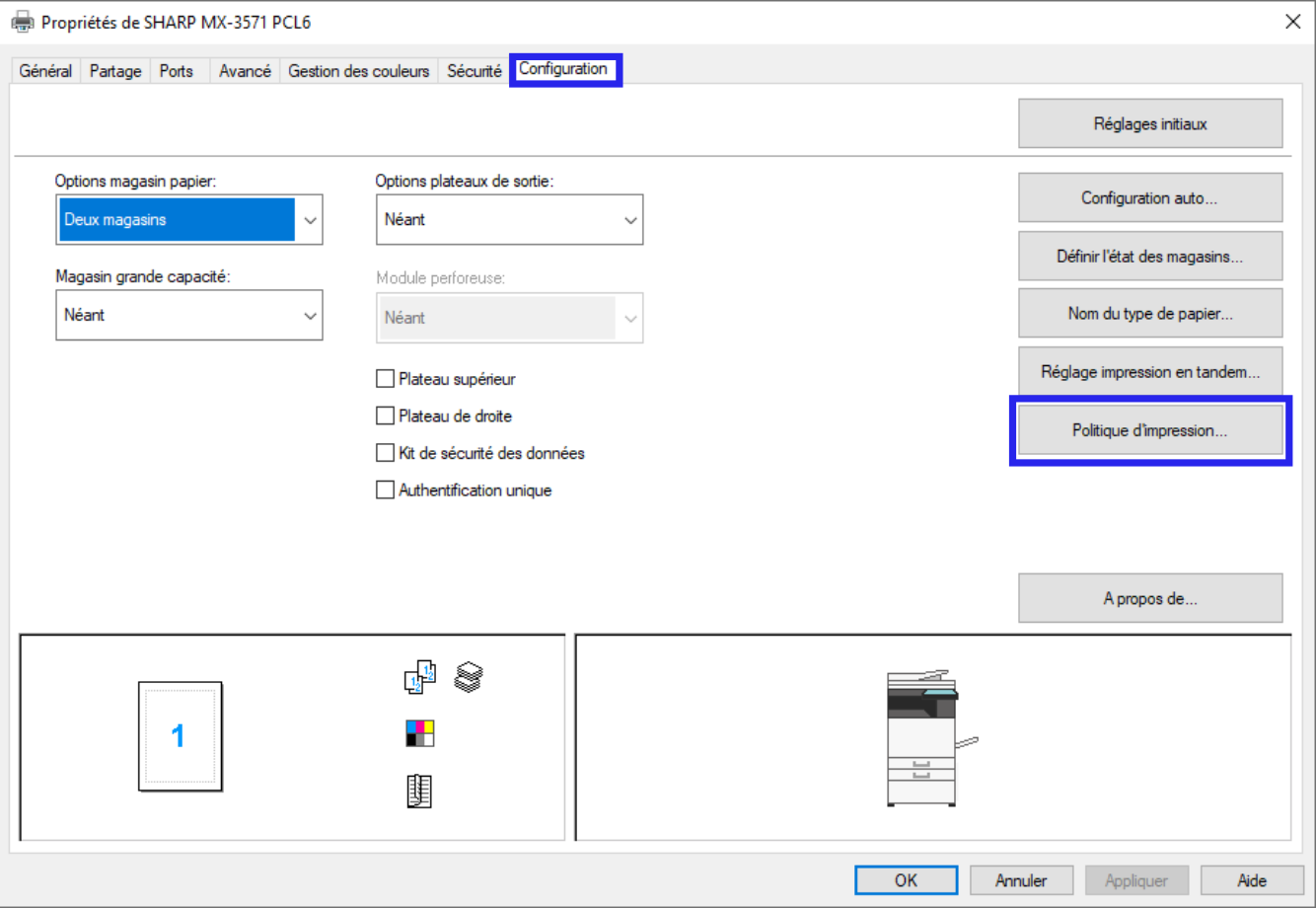
Task: Confirm with the OK button
Action: [x=906, y=880]
